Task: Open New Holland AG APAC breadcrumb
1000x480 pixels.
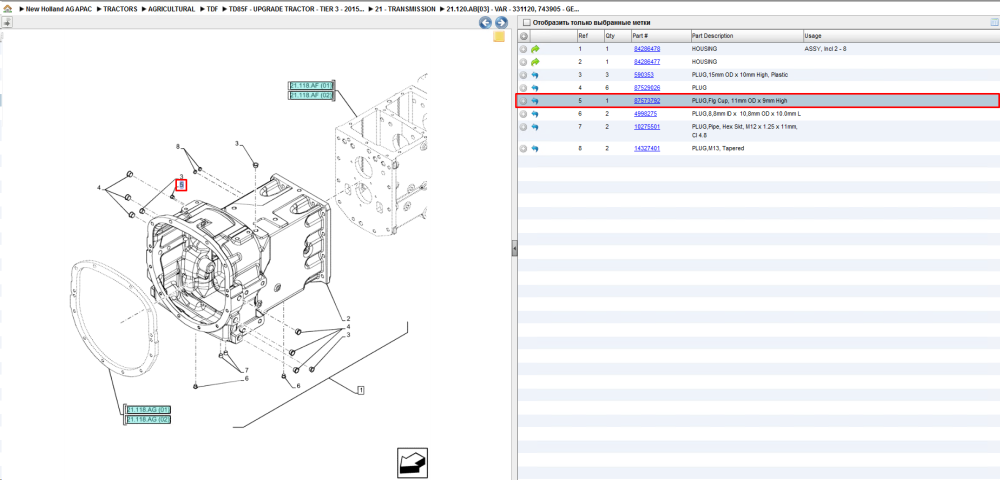Action: 59,9
